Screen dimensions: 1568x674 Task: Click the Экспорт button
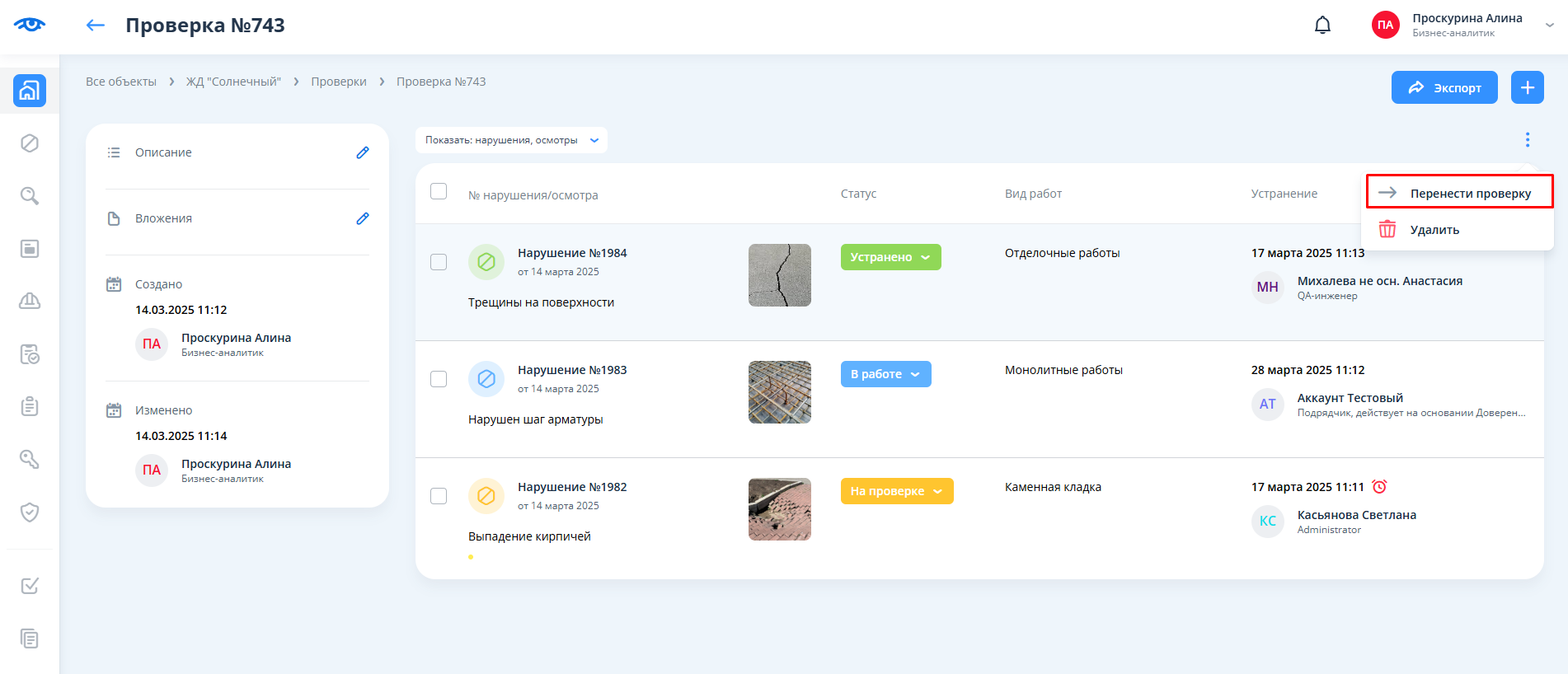point(1444,87)
